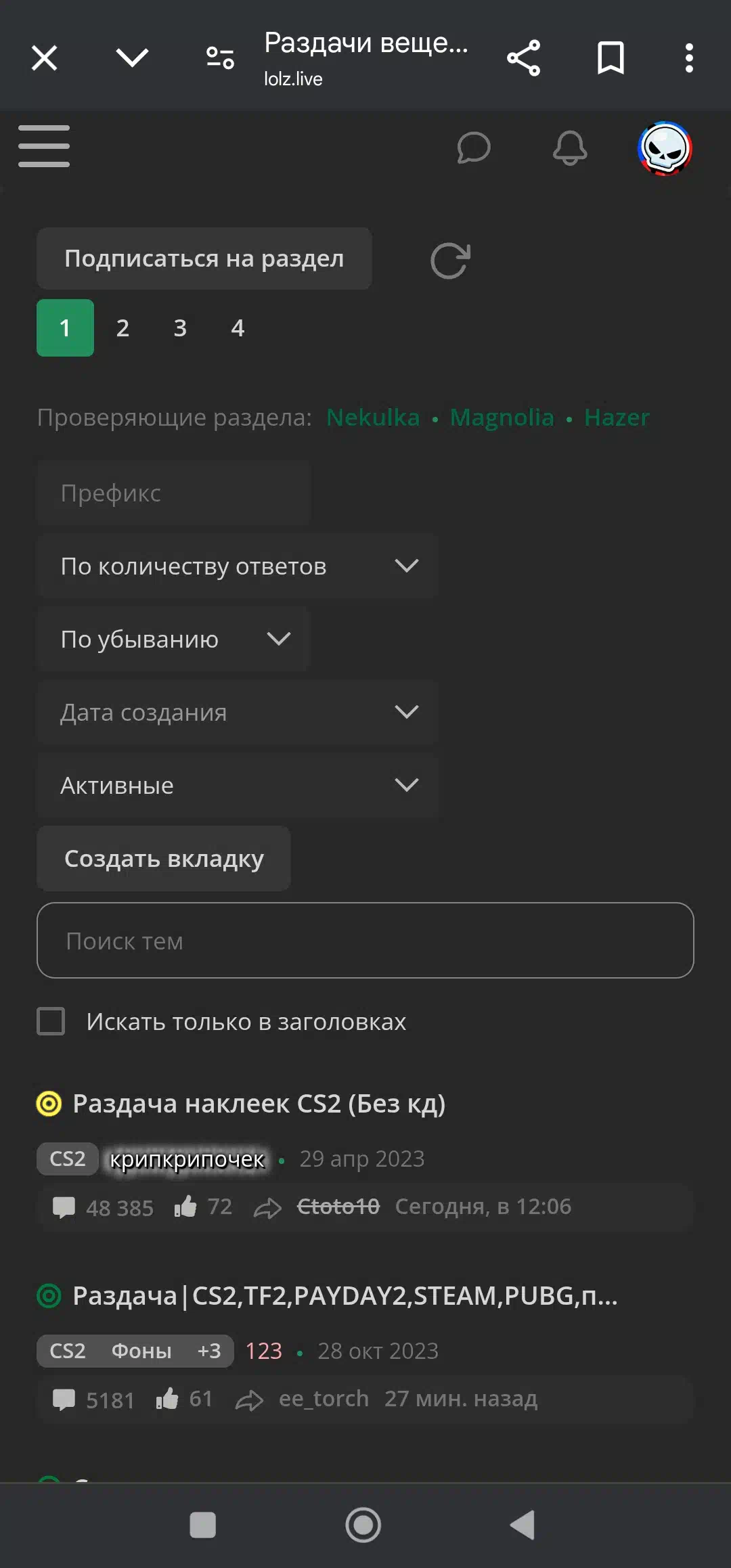Expand the 'По количеству ответов' sort dropdown
Image resolution: width=731 pixels, height=1568 pixels.
click(x=238, y=566)
